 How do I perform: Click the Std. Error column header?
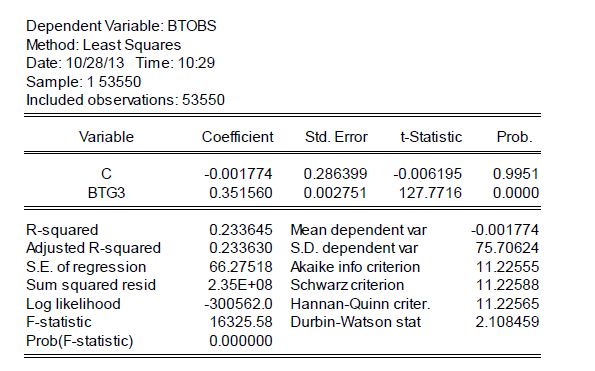(x=336, y=137)
